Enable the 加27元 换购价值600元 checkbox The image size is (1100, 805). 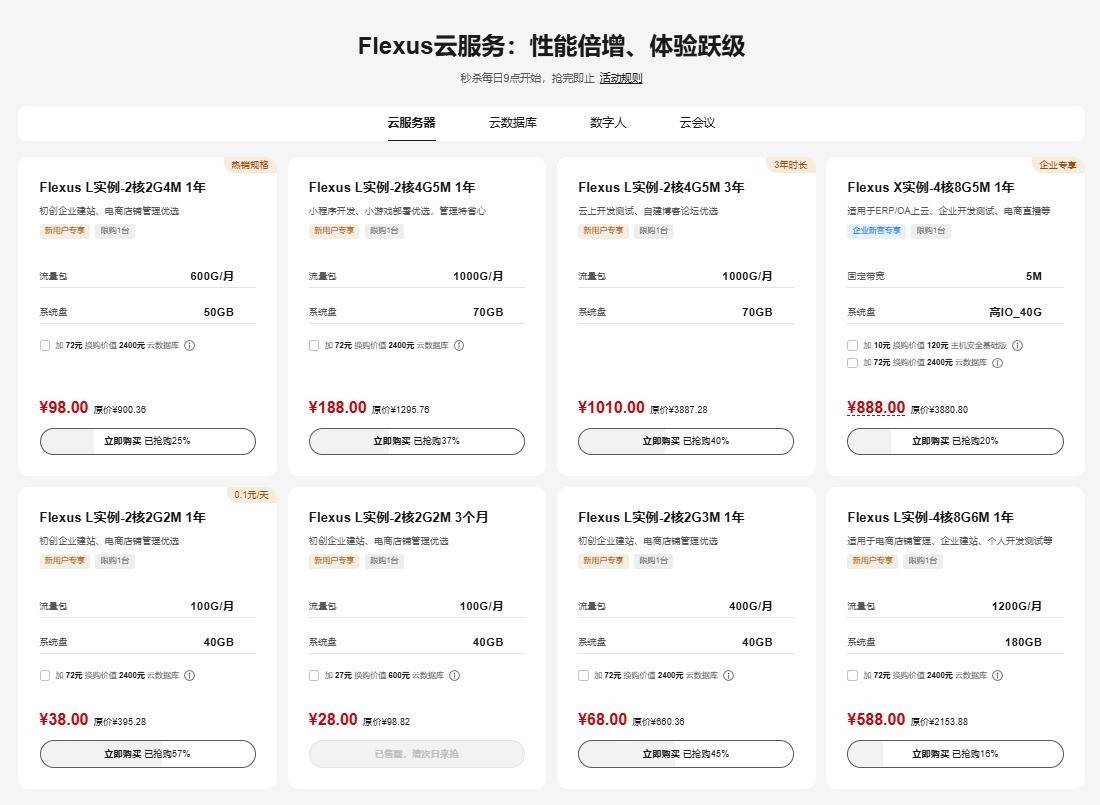click(314, 675)
